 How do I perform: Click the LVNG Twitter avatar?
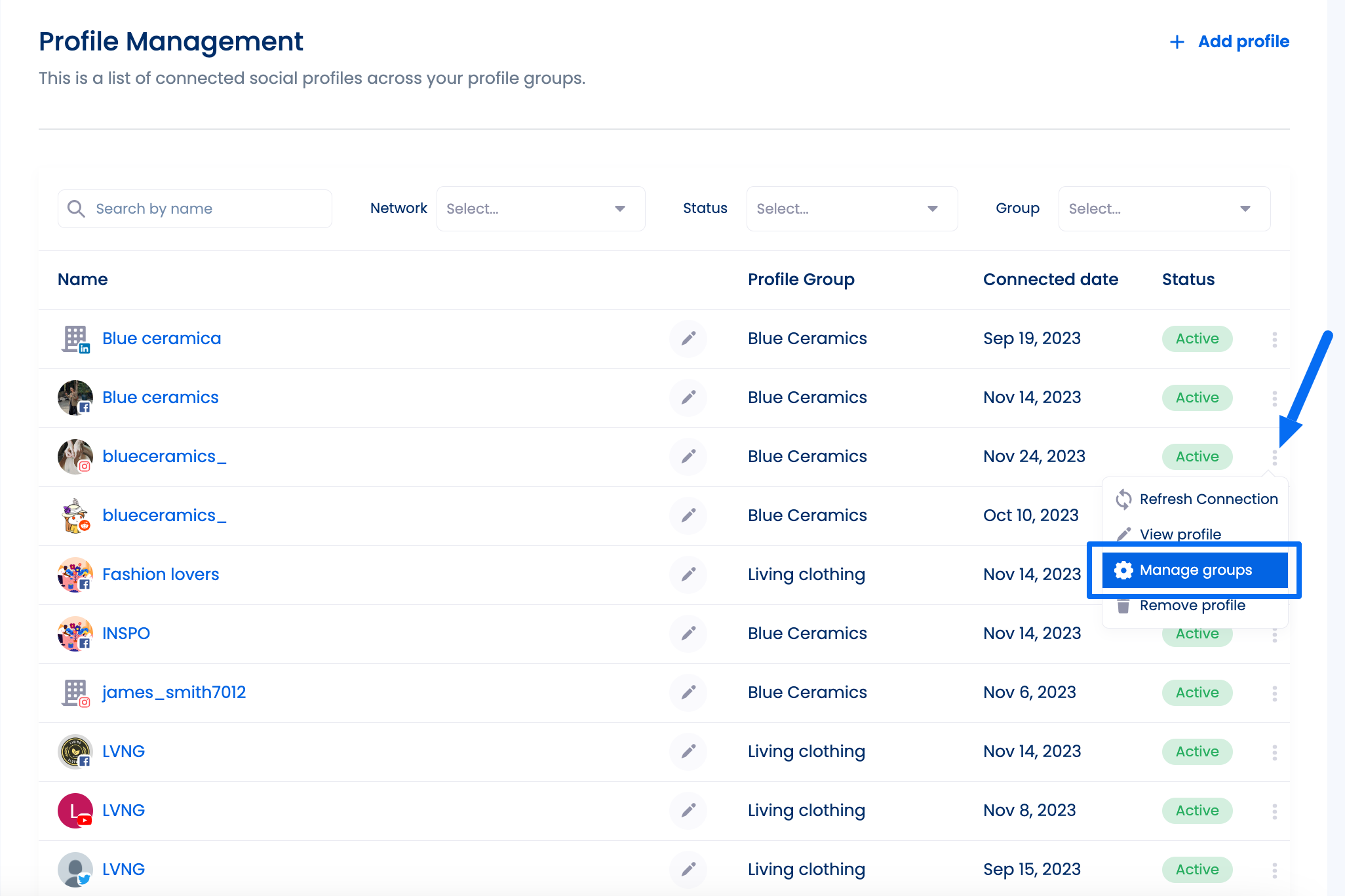point(75,870)
